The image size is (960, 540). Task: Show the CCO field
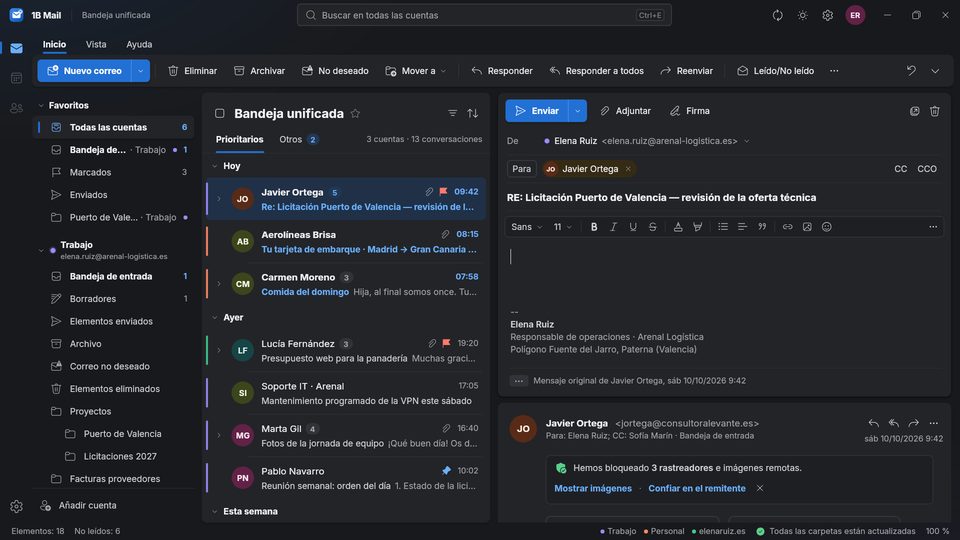(926, 169)
